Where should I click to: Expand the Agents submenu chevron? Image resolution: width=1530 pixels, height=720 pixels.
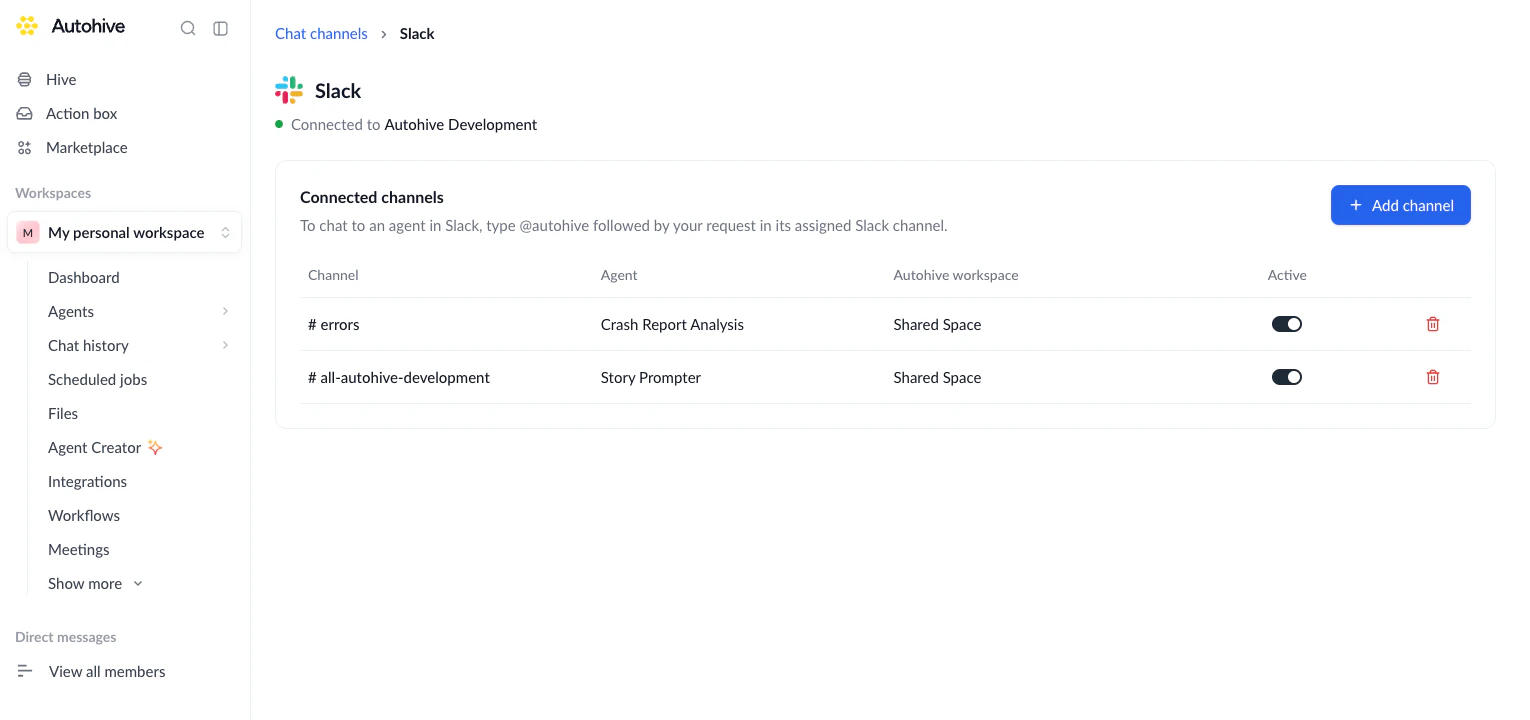(225, 312)
